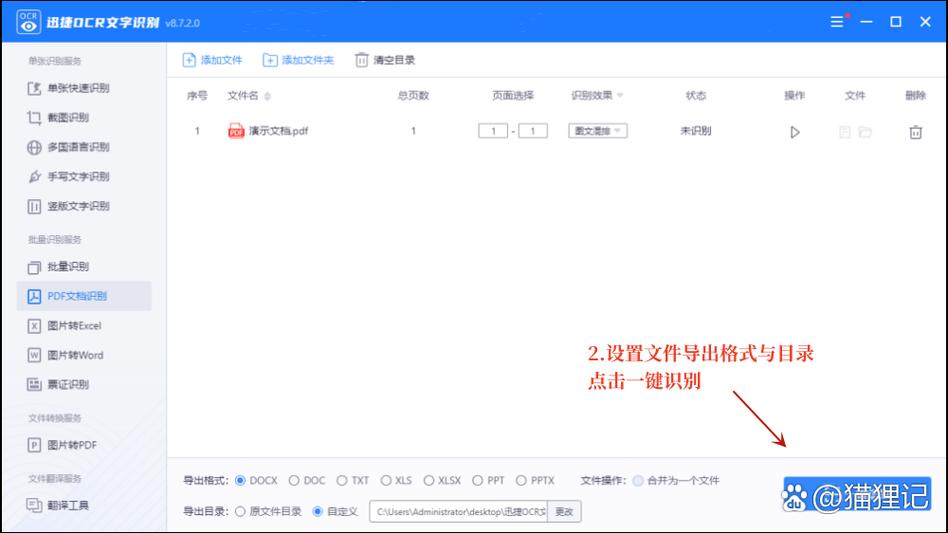Image resolution: width=948 pixels, height=533 pixels.
Task: Click the clear list trash icon
Action: point(362,60)
